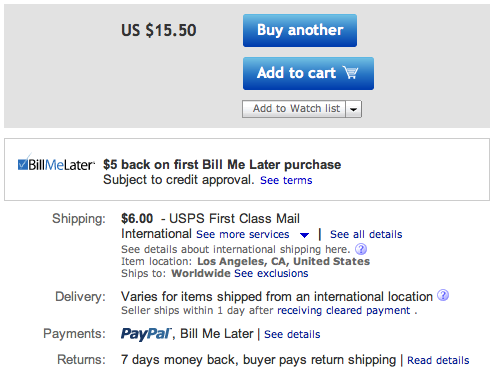
Task: Click the BillMeLater checkmark icon
Action: pyautogui.click(x=23, y=163)
